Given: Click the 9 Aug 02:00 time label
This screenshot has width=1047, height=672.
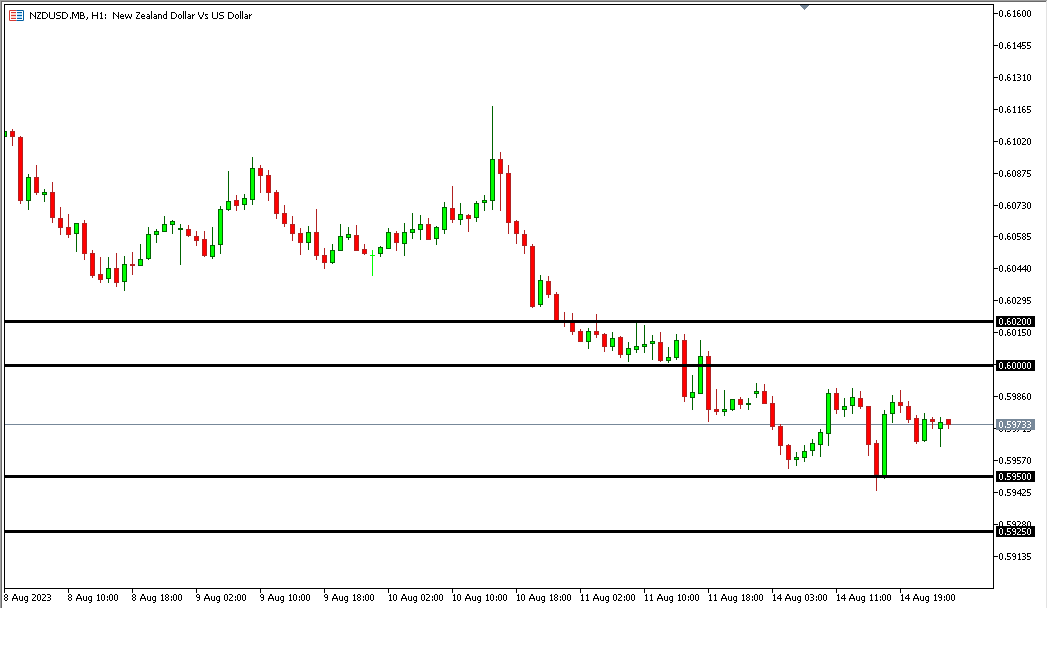Looking at the screenshot, I should (223, 598).
